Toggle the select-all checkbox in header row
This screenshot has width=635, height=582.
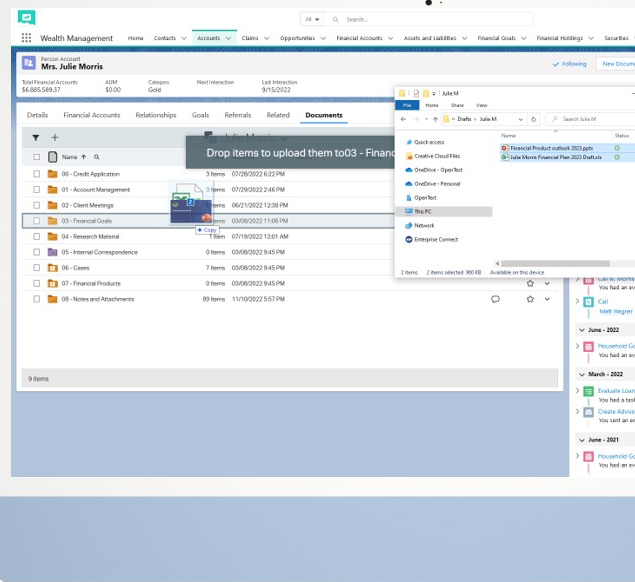click(37, 157)
